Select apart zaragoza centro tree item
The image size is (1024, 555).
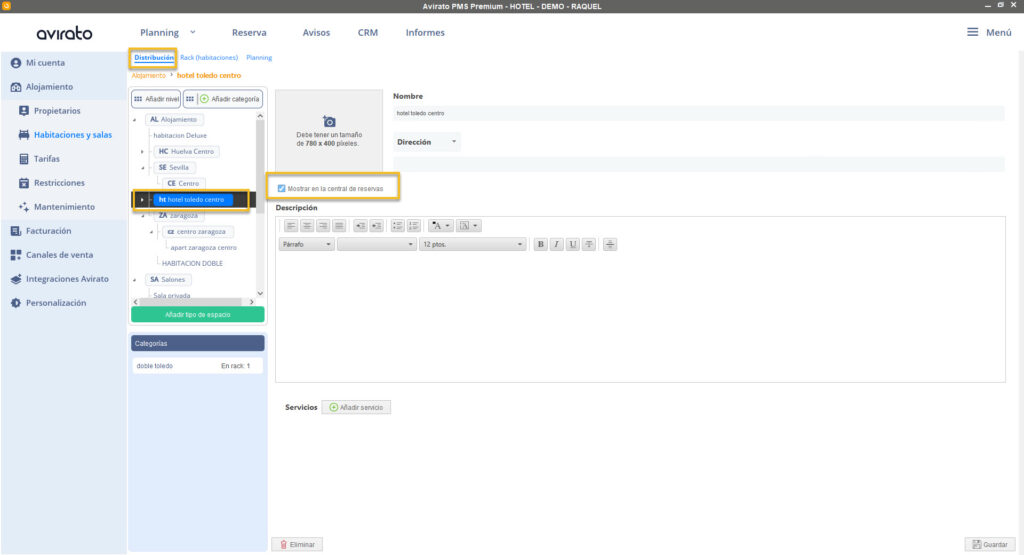(x=203, y=248)
